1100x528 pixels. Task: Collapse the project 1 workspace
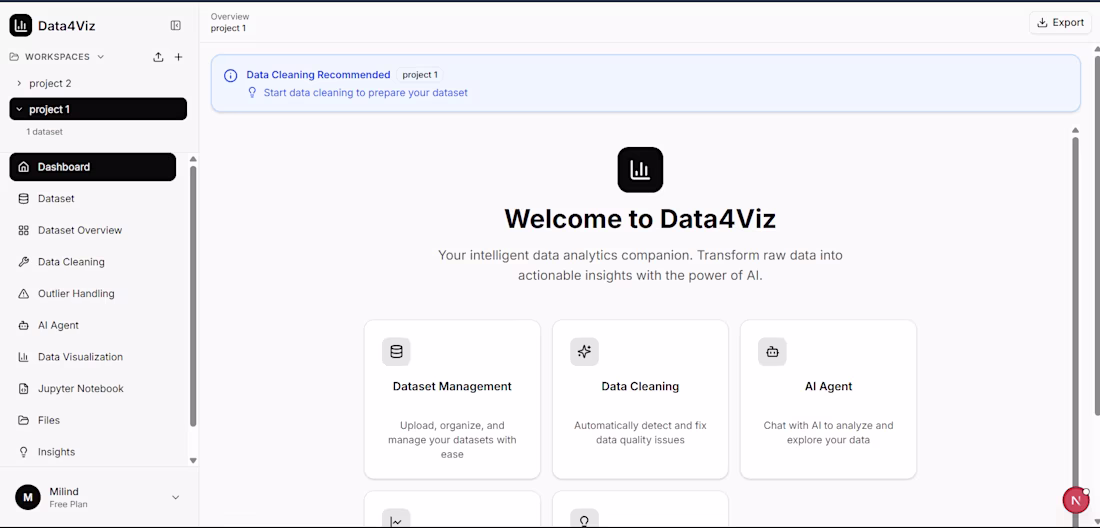19,109
